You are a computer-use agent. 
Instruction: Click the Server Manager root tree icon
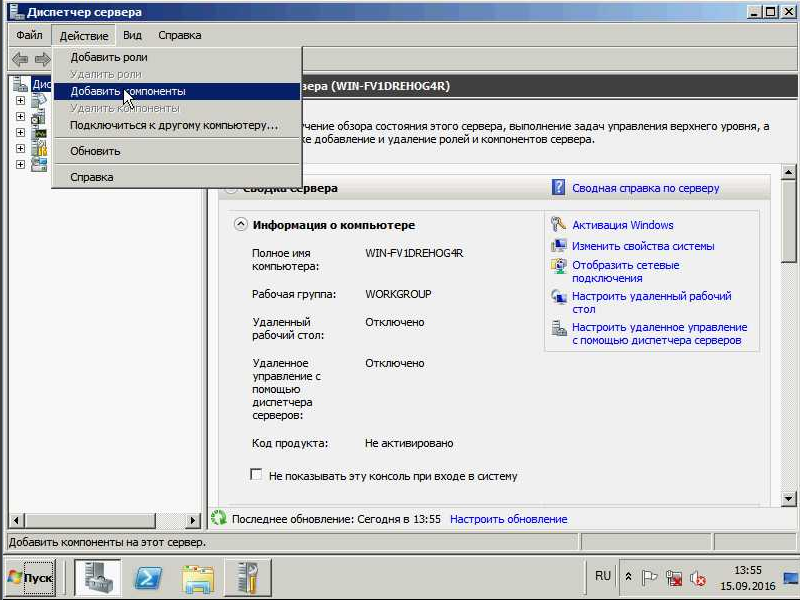20,84
